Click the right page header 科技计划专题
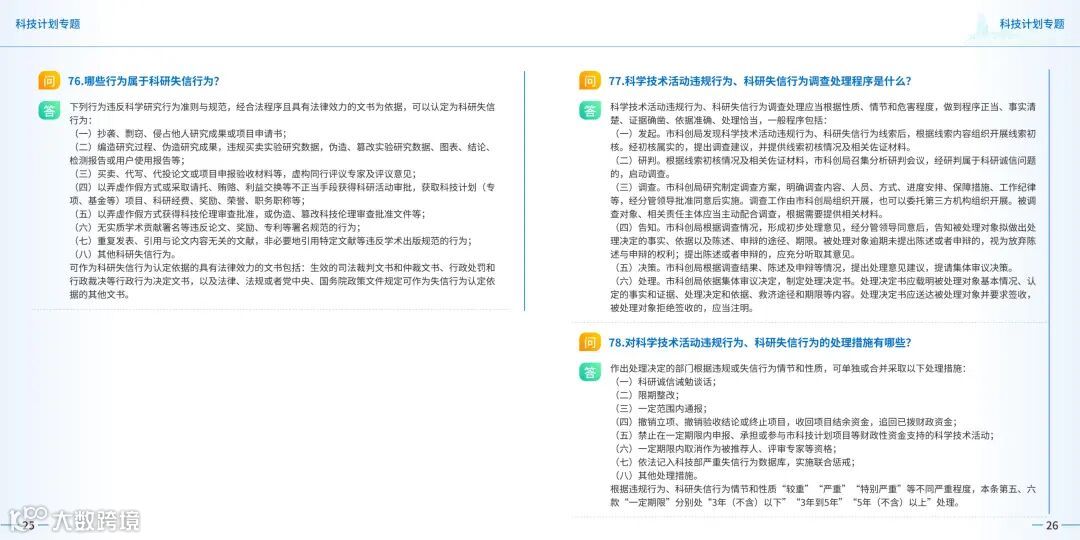Screen dimensions: 1080x540 coord(1032,24)
